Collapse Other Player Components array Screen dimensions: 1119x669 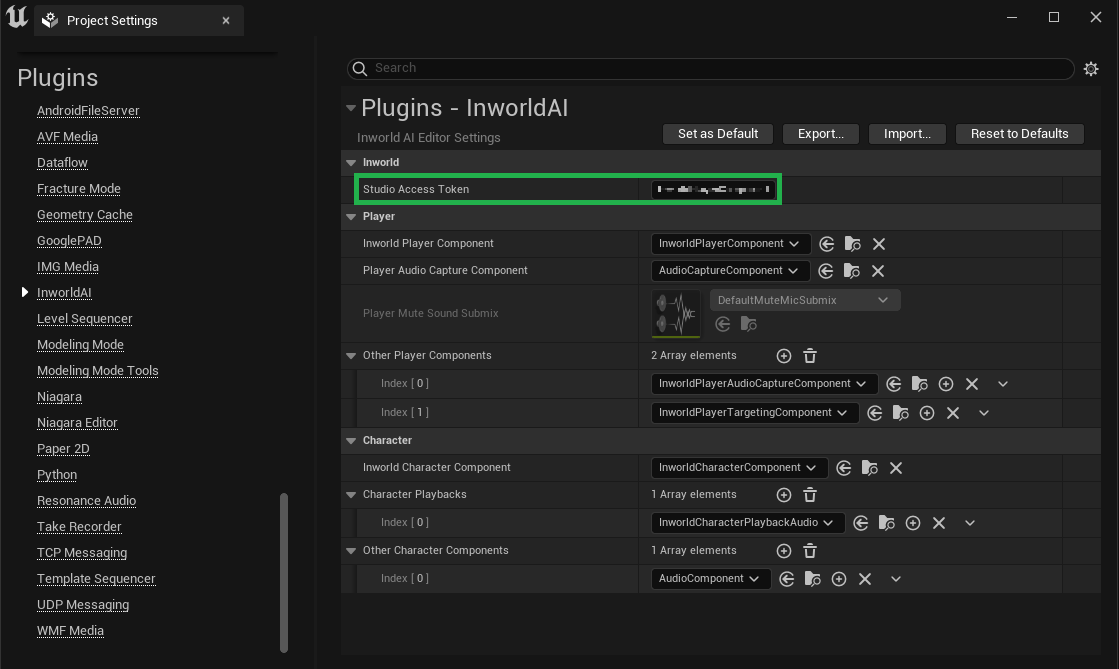pyautogui.click(x=351, y=356)
